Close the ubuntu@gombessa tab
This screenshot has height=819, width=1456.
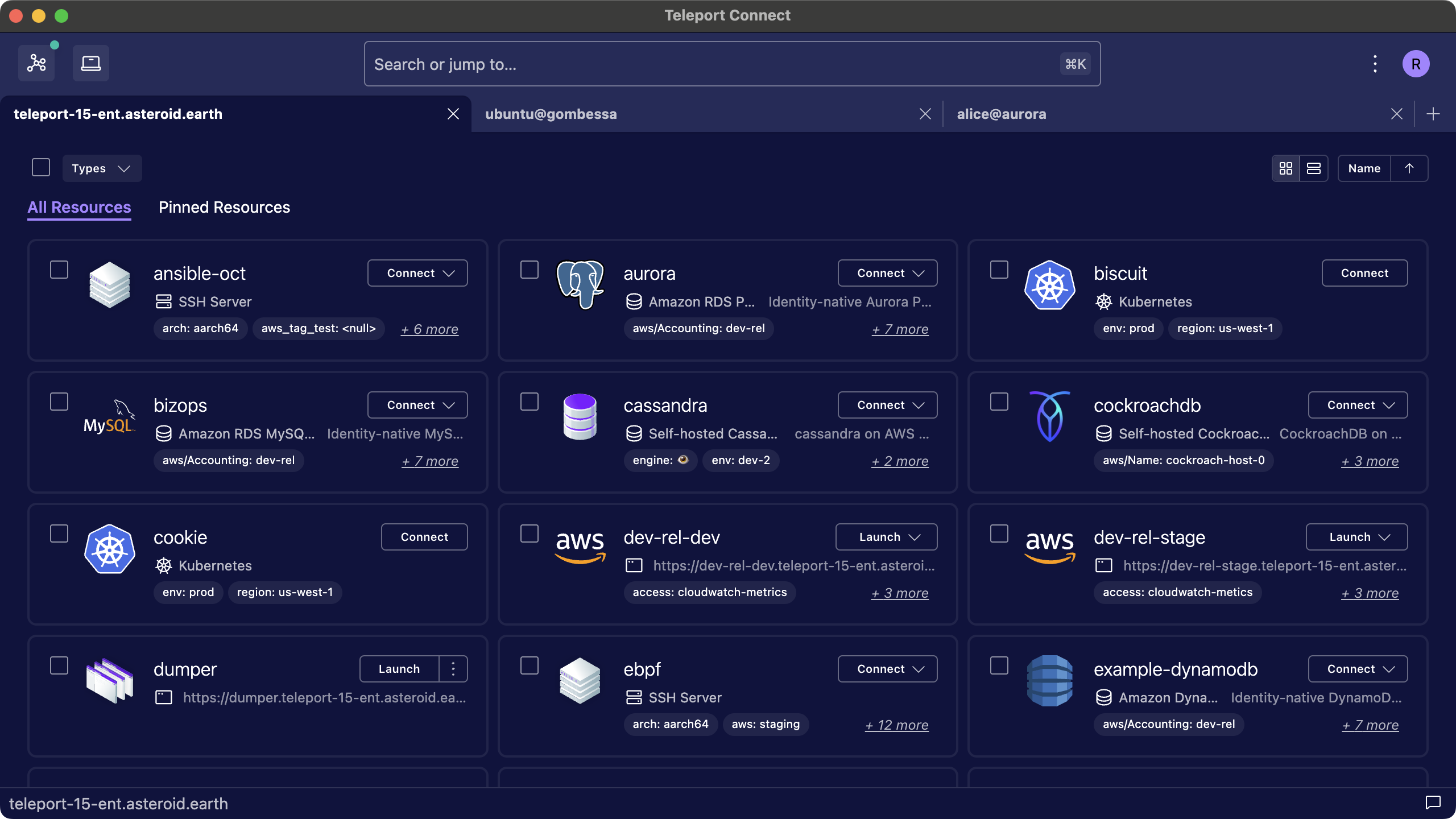[x=925, y=114]
